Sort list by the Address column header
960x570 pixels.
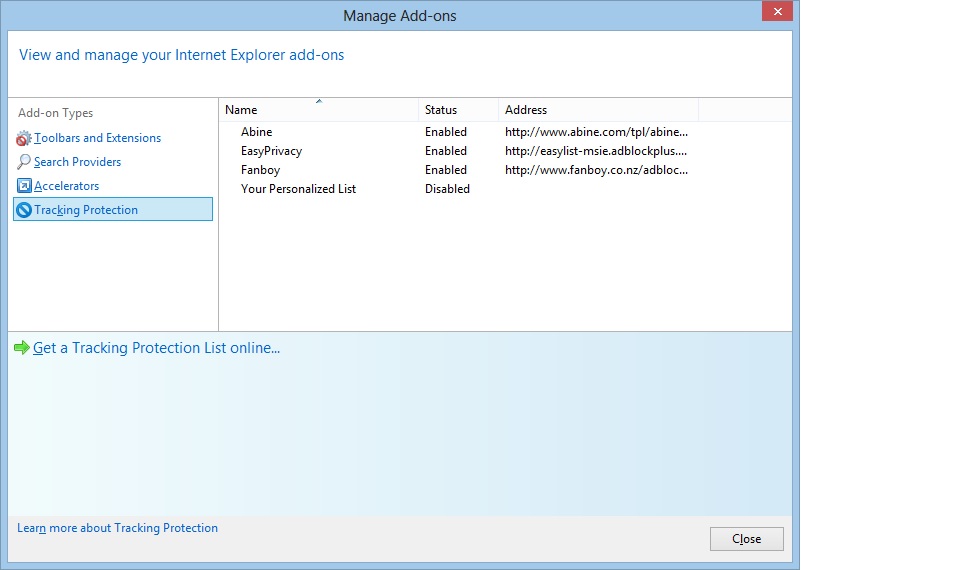tap(526, 110)
